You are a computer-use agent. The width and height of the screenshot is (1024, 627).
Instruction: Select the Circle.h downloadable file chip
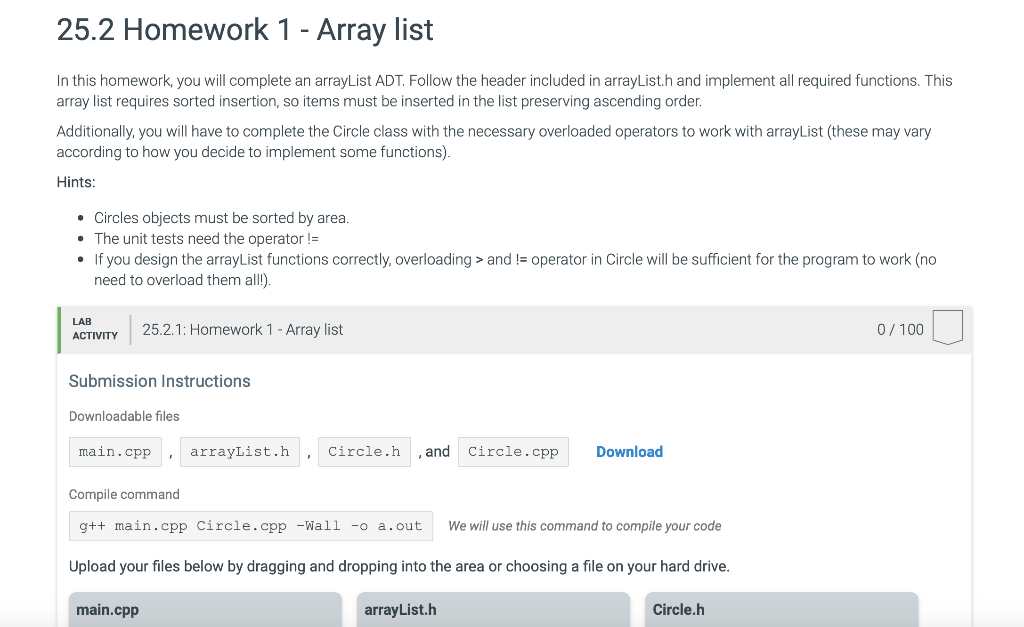[x=364, y=451]
